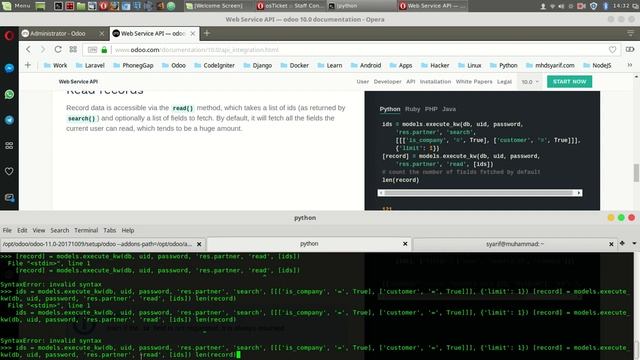Open the Odoo bookmarks folder
Viewport: 640px width, 360px height.
click(x=173, y=65)
